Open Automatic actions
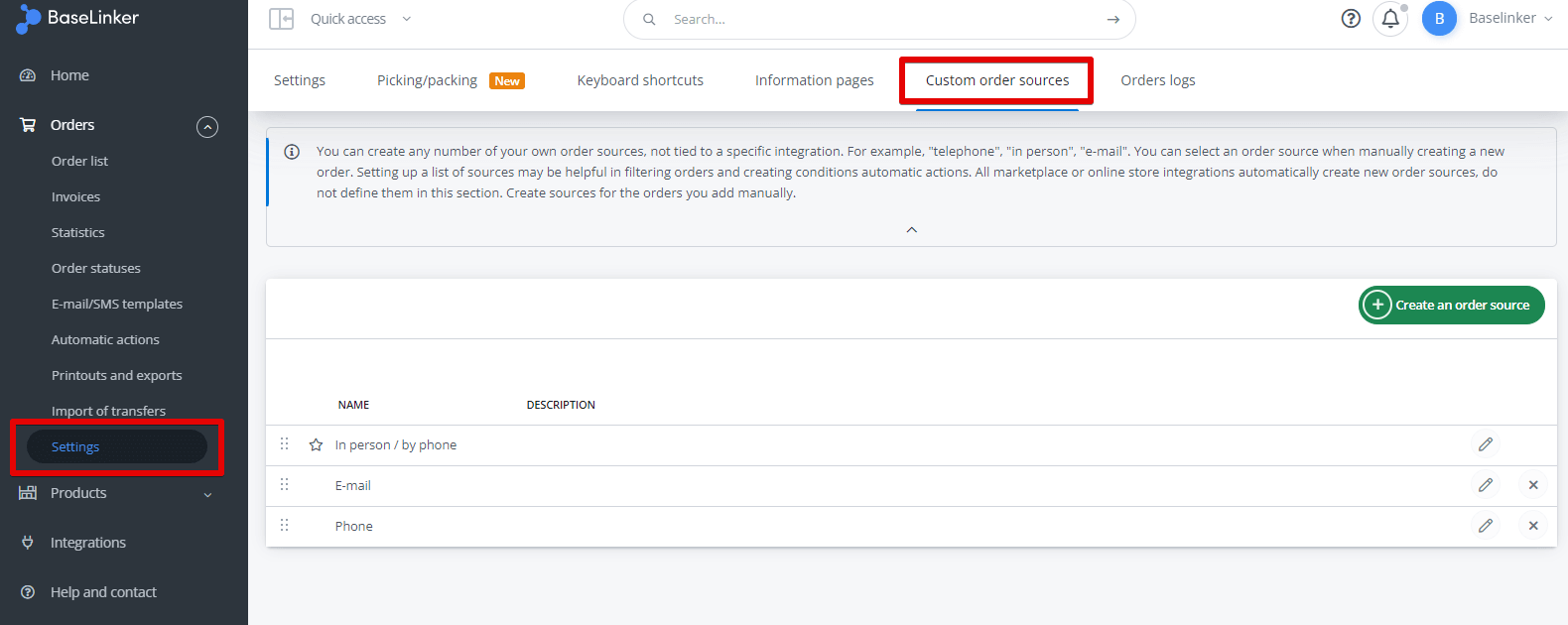The width and height of the screenshot is (1568, 625). click(x=105, y=339)
